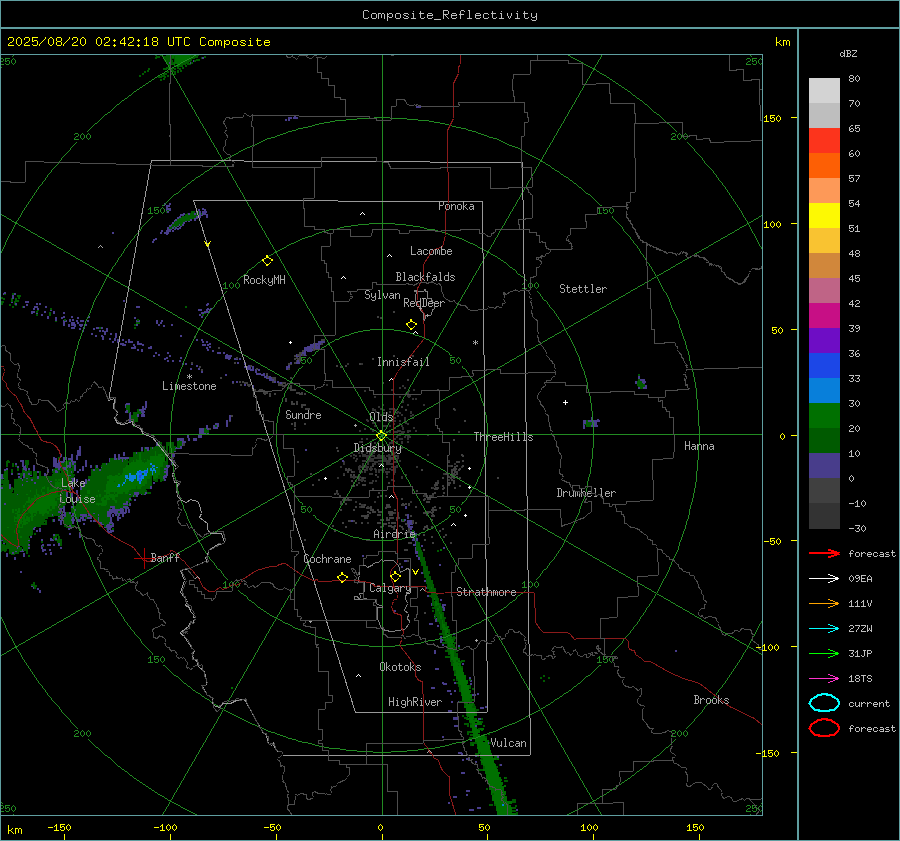Click the Okotoks town label
Screen dimensions: 900x841
(400, 667)
